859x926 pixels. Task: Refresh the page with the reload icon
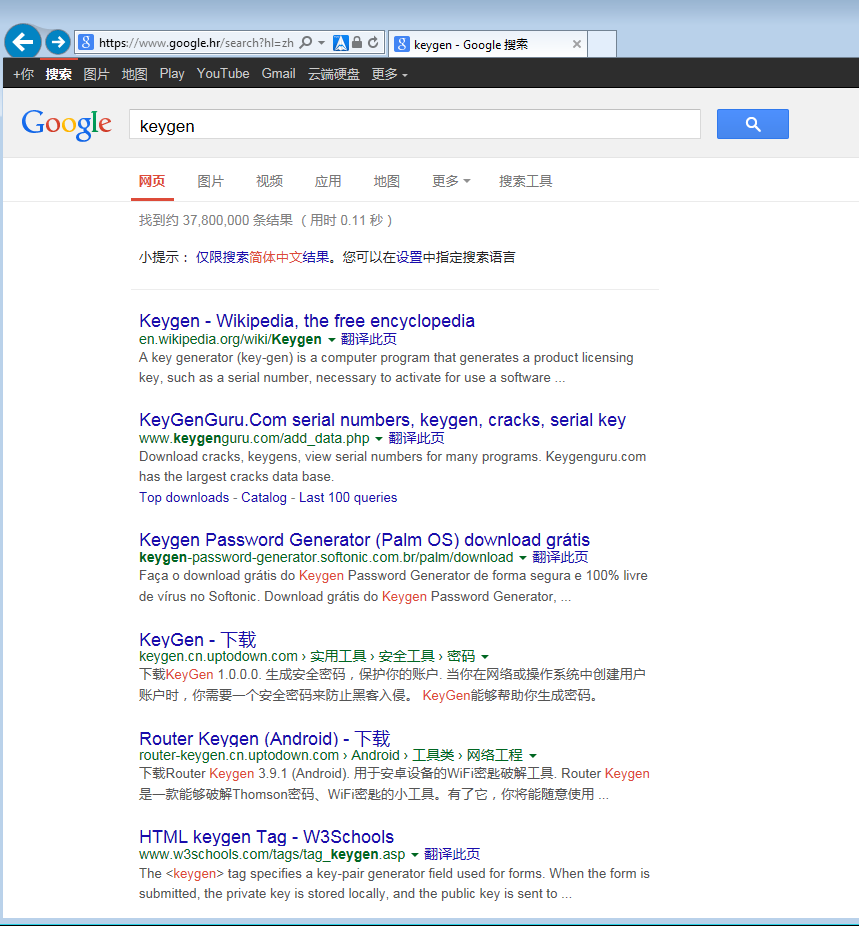[x=373, y=43]
